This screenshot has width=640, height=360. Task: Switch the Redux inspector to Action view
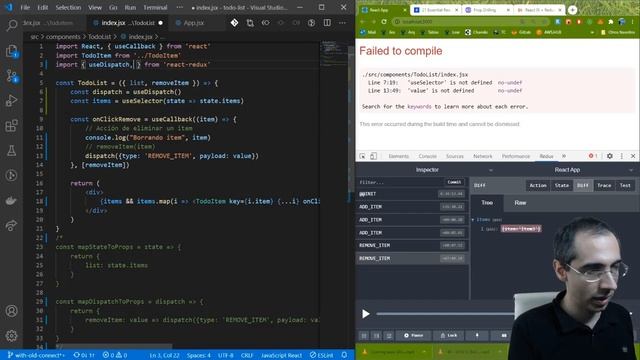point(538,185)
